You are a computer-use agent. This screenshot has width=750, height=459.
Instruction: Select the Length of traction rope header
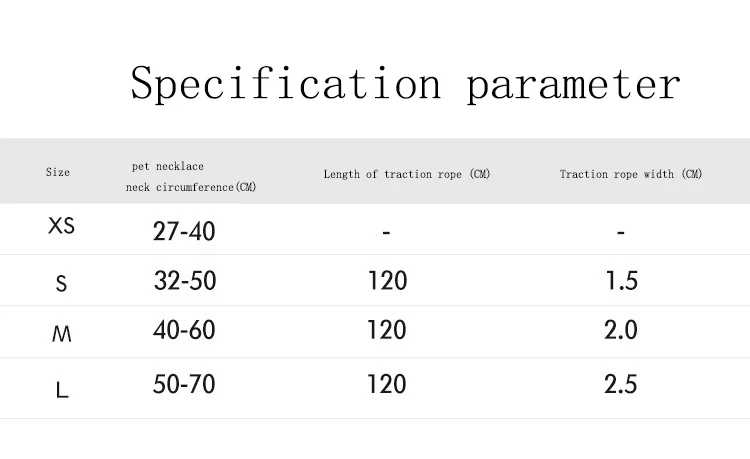[x=407, y=174]
